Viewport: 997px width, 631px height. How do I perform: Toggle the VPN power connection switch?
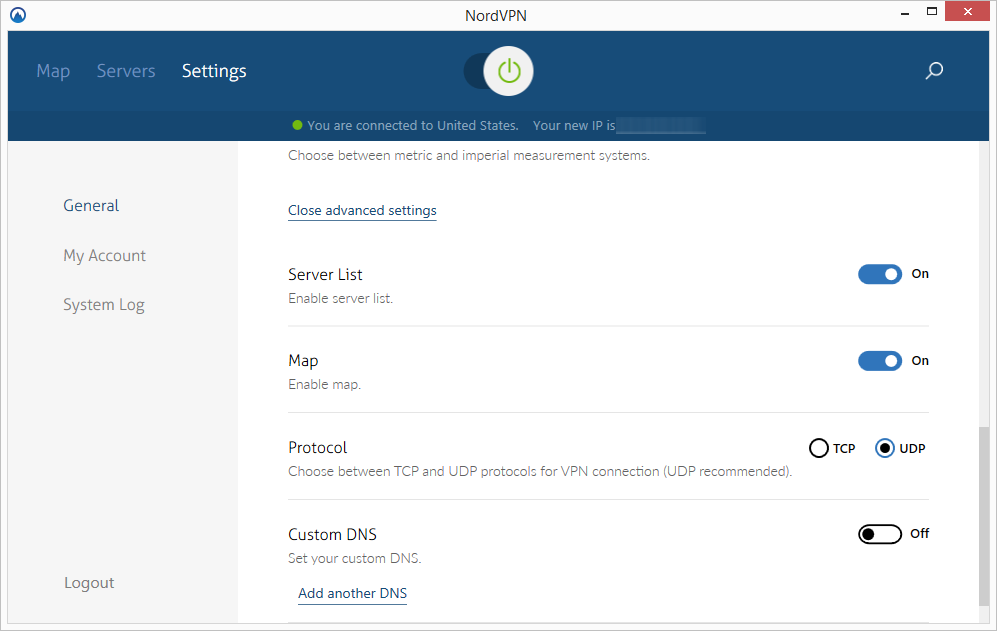pos(498,71)
